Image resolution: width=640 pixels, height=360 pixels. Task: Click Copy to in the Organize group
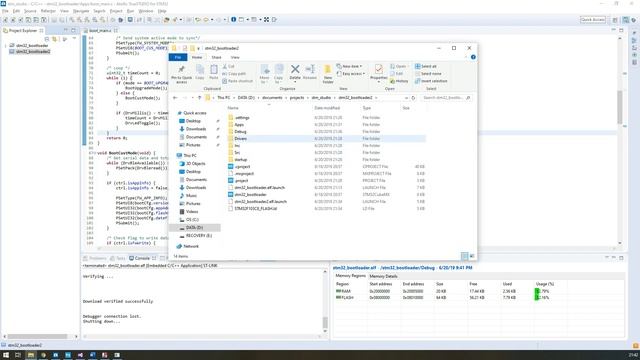coord(279,74)
